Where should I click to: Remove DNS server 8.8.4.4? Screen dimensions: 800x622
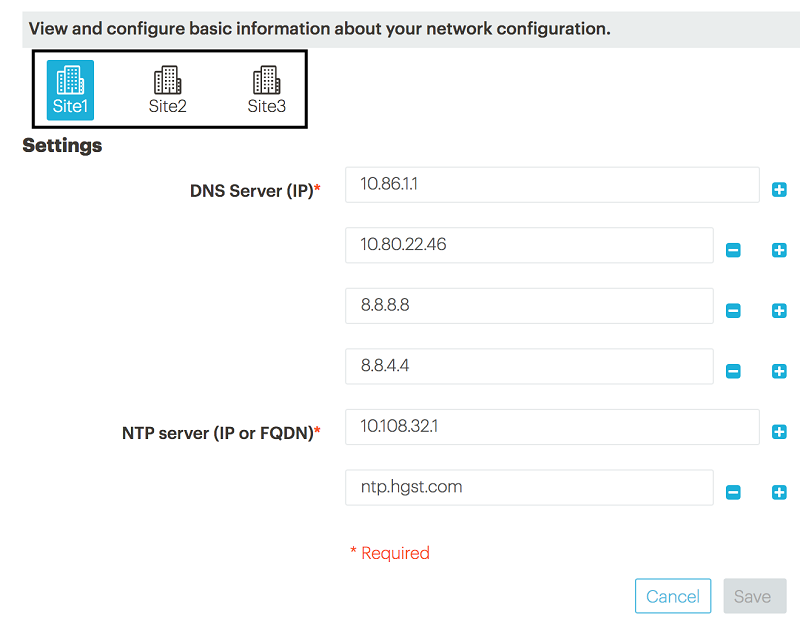pos(733,371)
